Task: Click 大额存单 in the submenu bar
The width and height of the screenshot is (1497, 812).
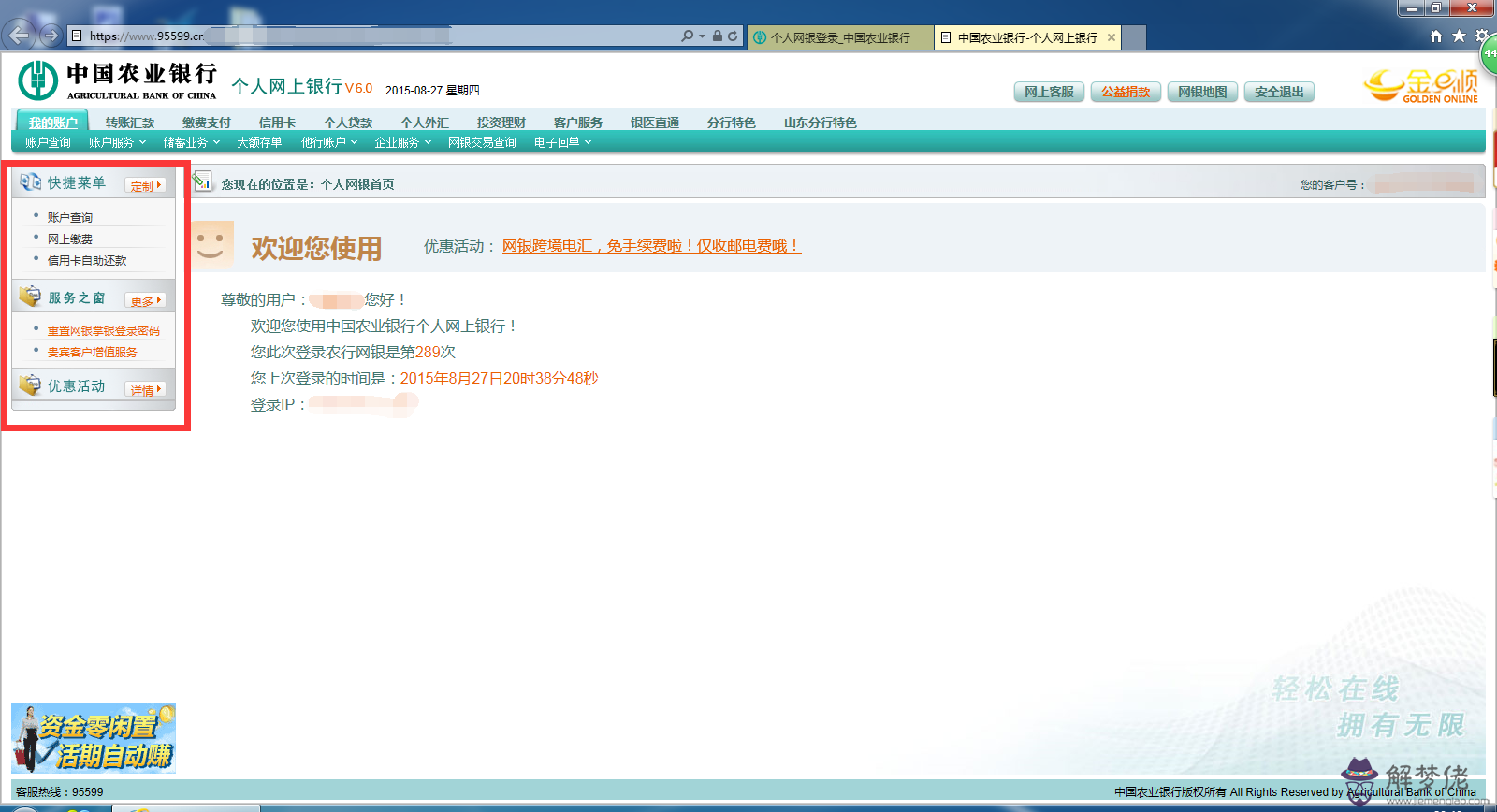Action: pos(259,142)
